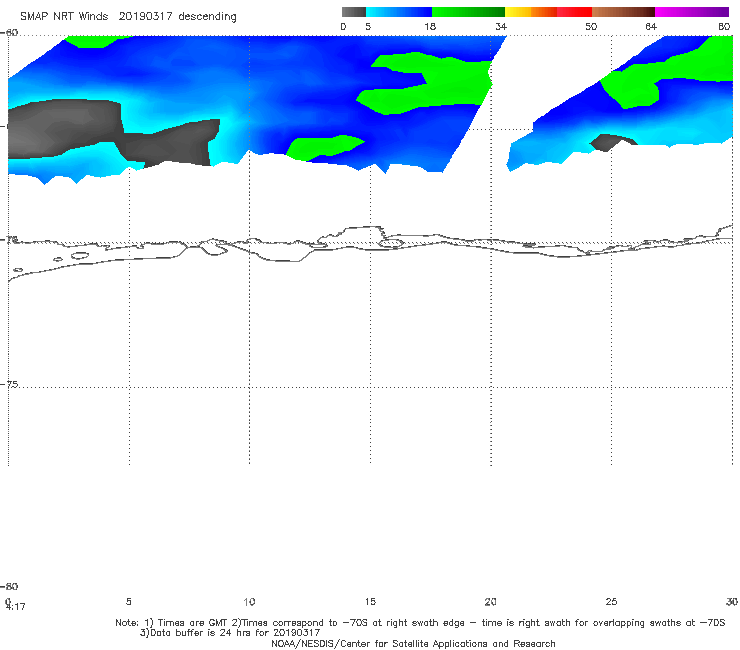This screenshot has width=740, height=650.
Task: Click the 'SMAP NRT Winds 20190317 descending' title
Action: [x=128, y=16]
